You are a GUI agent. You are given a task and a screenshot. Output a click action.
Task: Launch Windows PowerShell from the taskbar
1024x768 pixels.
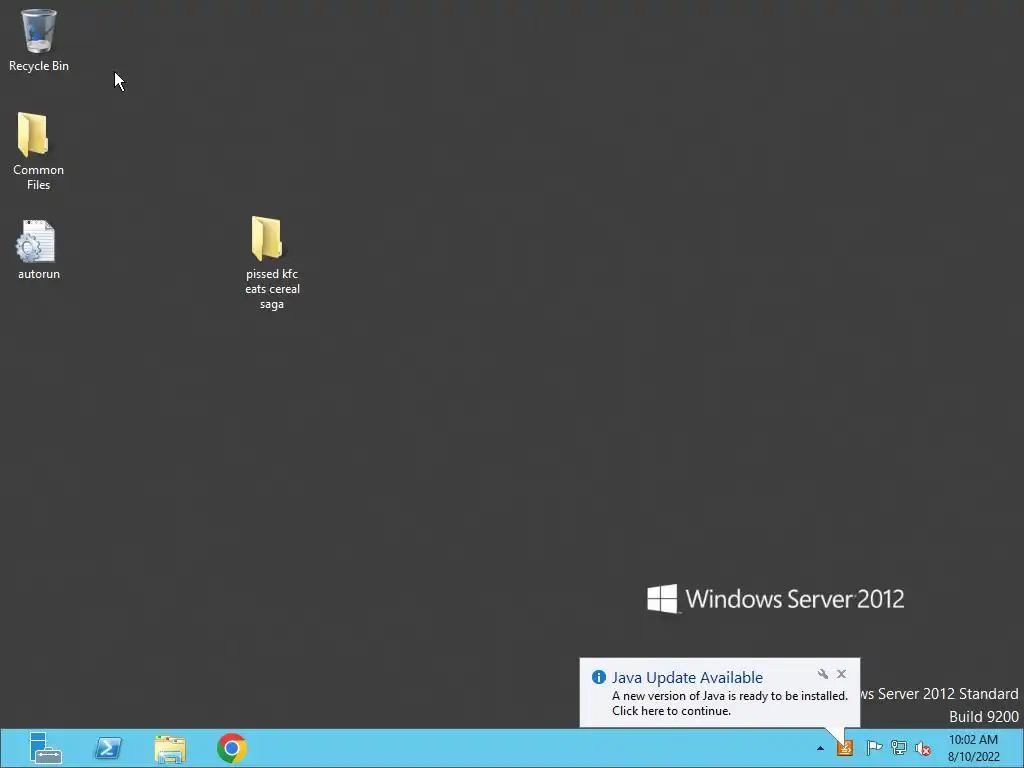coord(108,748)
